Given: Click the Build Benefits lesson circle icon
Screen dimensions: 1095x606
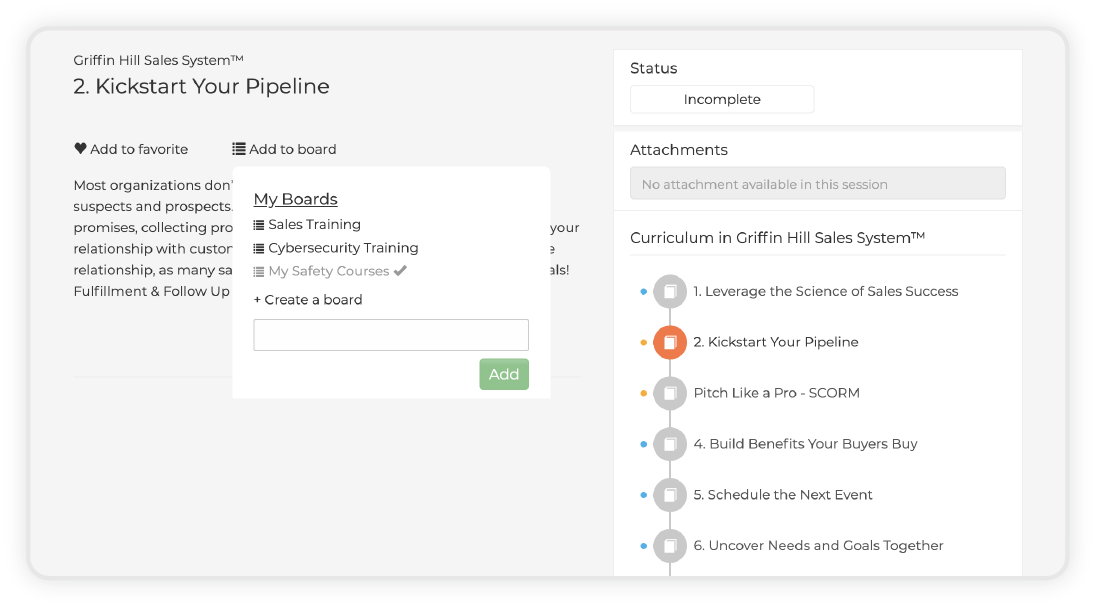Looking at the screenshot, I should tap(670, 444).
